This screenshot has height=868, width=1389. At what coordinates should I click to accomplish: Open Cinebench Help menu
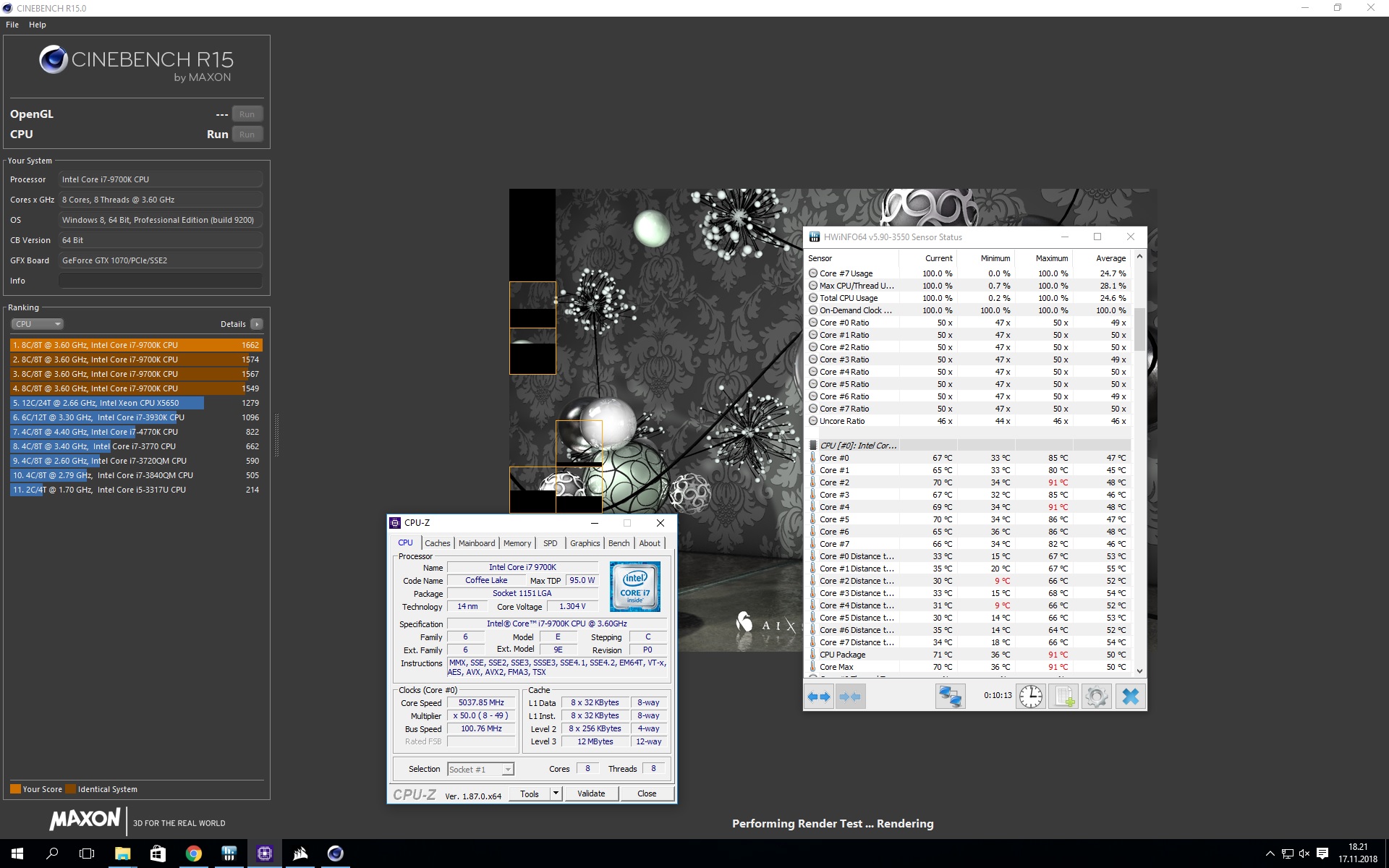(38, 25)
